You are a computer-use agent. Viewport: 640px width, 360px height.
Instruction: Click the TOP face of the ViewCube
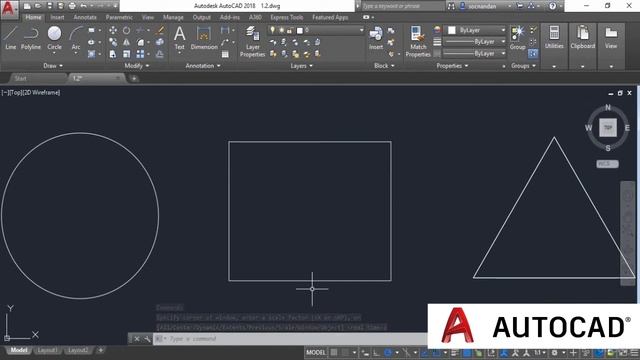tap(608, 128)
